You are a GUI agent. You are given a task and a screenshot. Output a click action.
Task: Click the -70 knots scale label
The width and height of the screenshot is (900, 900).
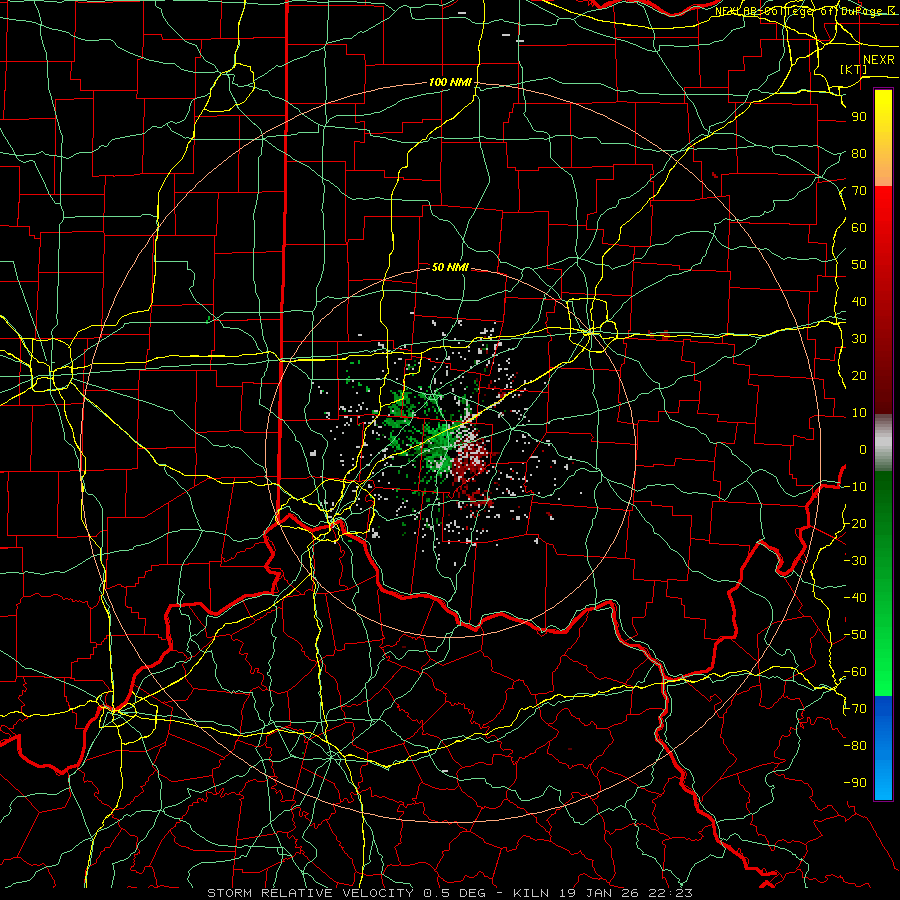point(855,709)
